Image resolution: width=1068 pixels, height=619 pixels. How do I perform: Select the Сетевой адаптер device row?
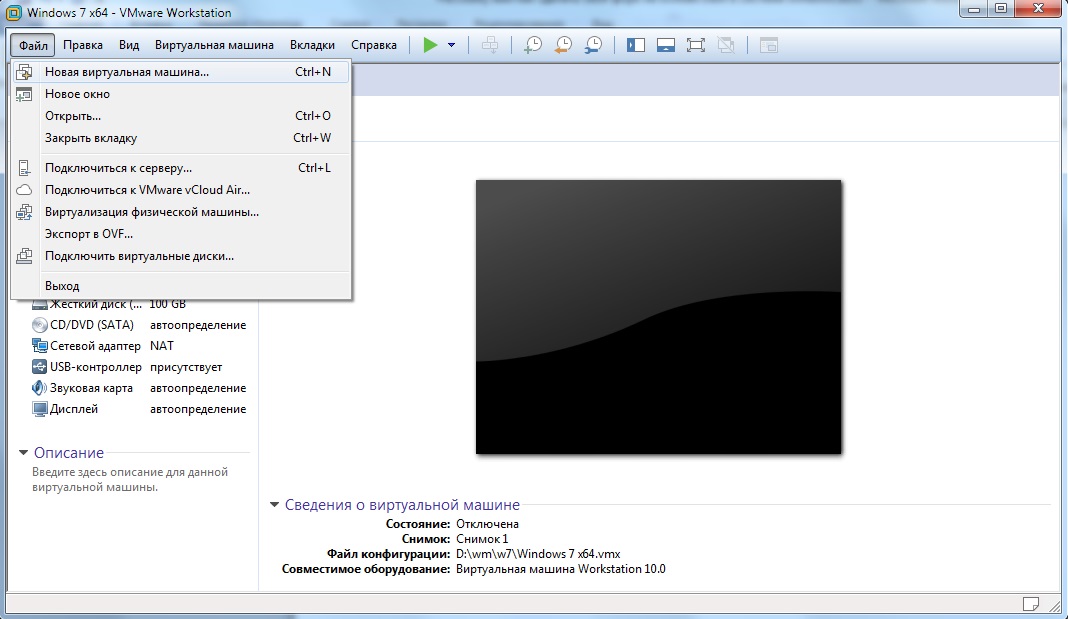[x=140, y=346]
